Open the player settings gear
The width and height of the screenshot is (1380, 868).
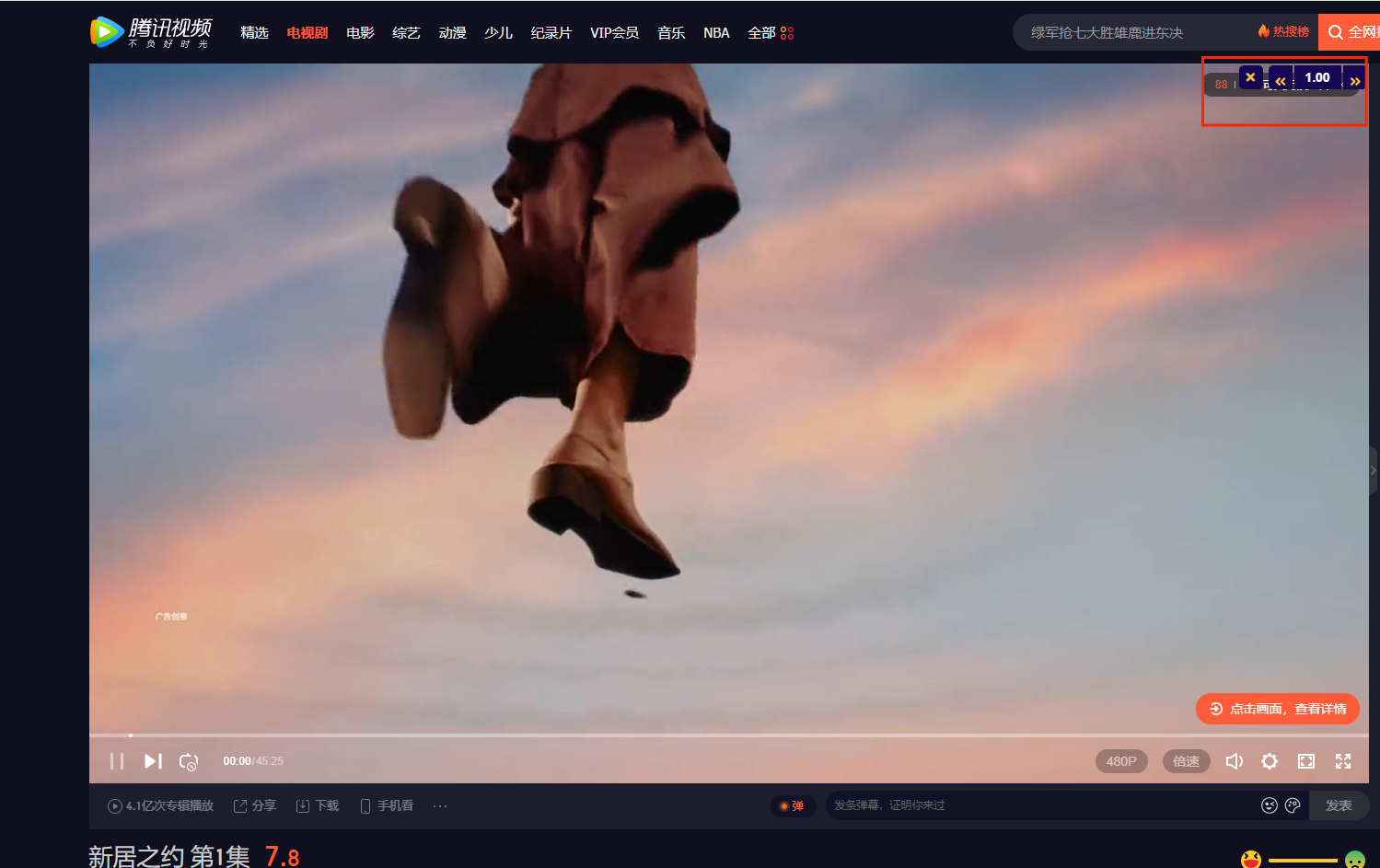(1270, 761)
